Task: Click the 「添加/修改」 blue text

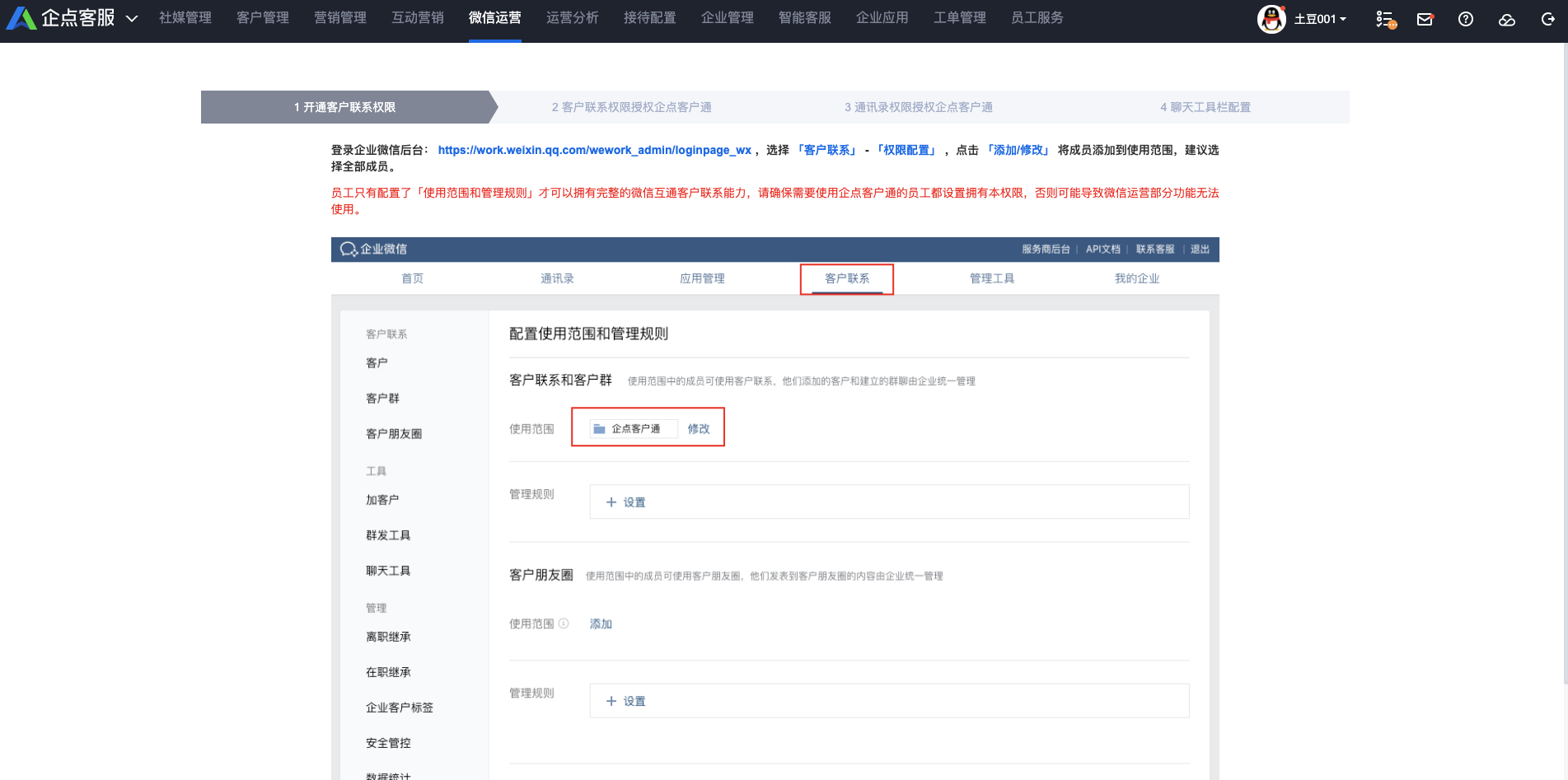Action: coord(1018,150)
